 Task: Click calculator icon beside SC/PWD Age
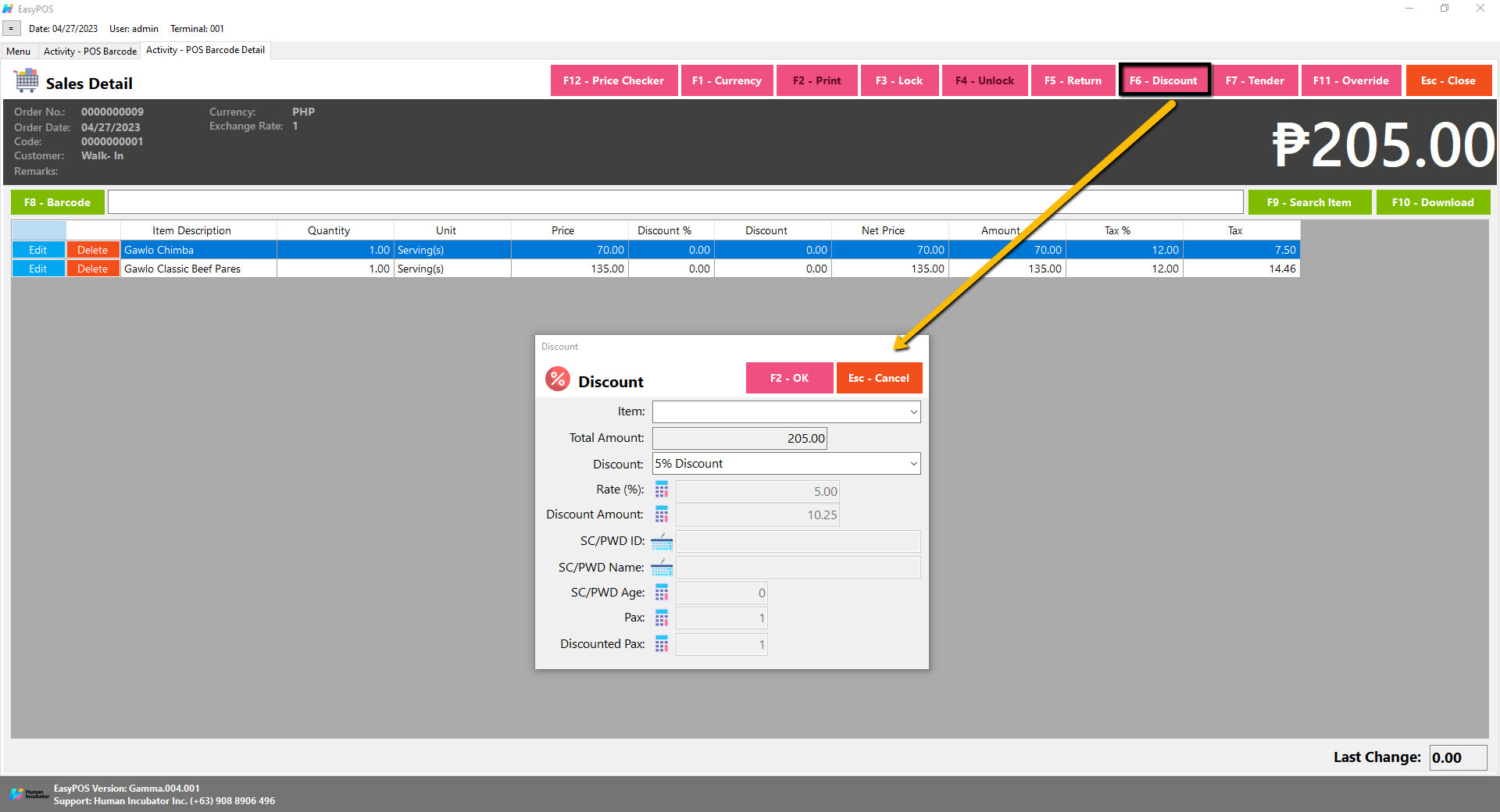(x=661, y=593)
